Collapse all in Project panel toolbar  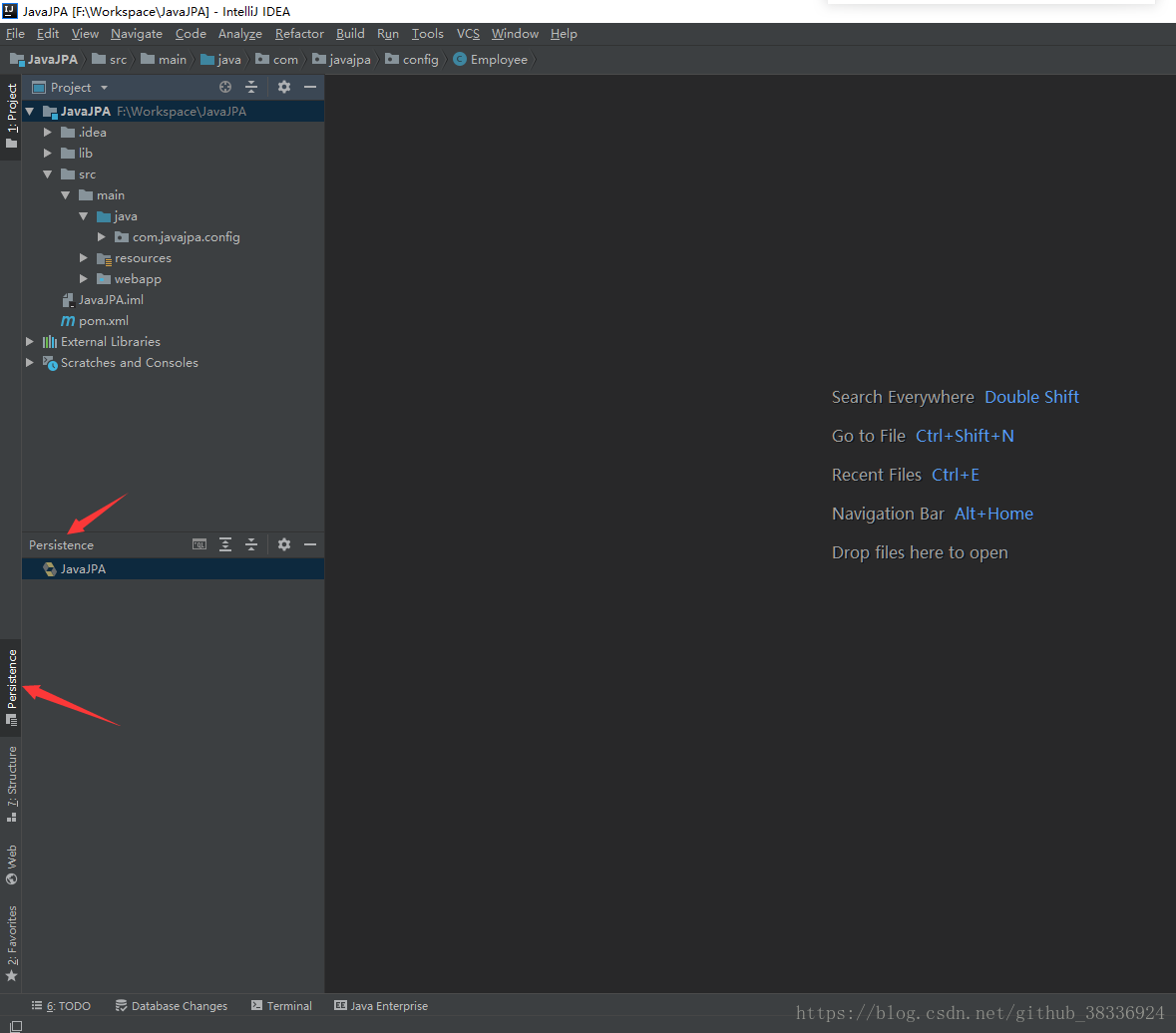tap(251, 87)
